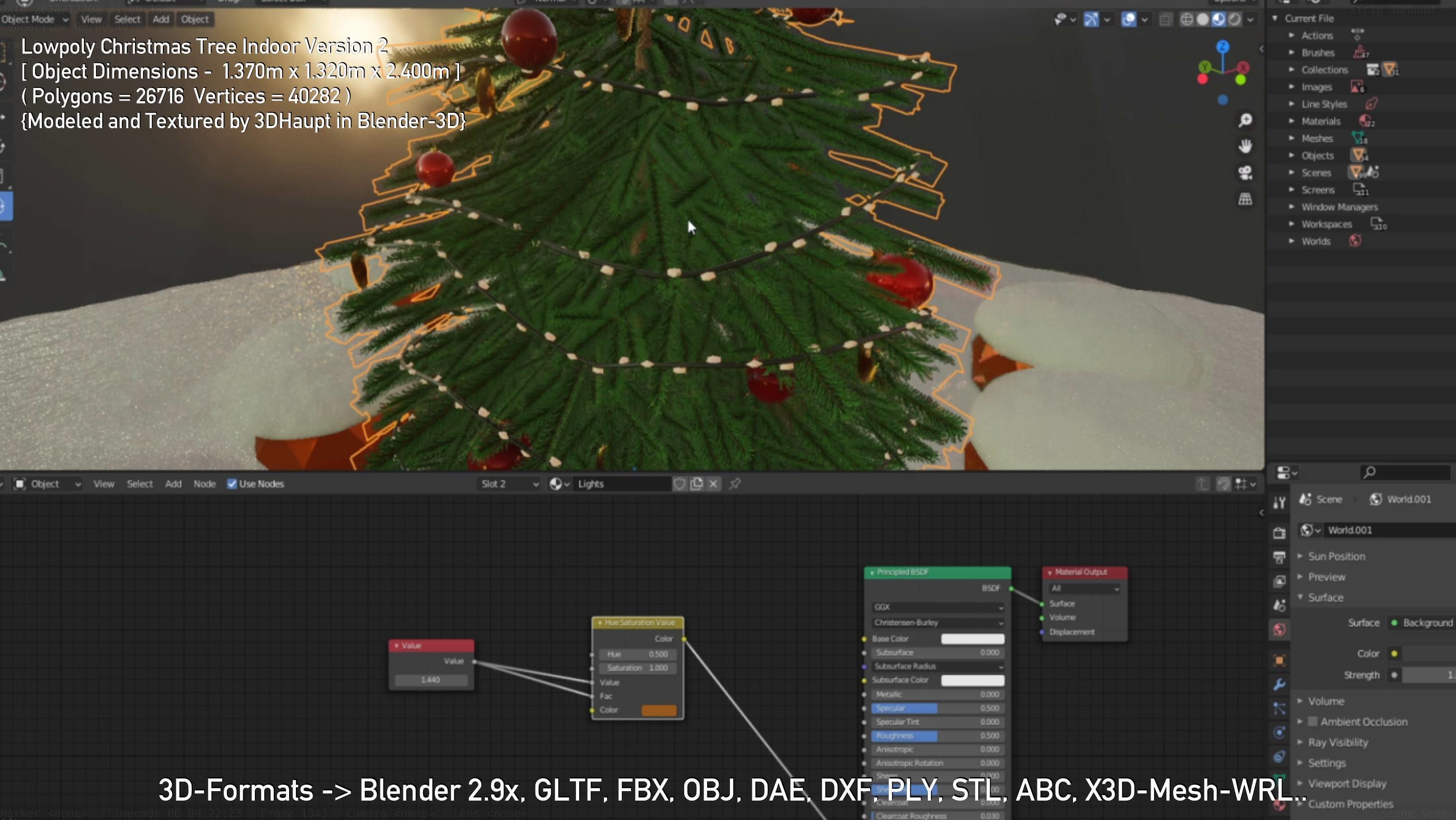This screenshot has height=820, width=1456.
Task: Click the zoom magnifier viewport gizmo
Action: 1245,120
